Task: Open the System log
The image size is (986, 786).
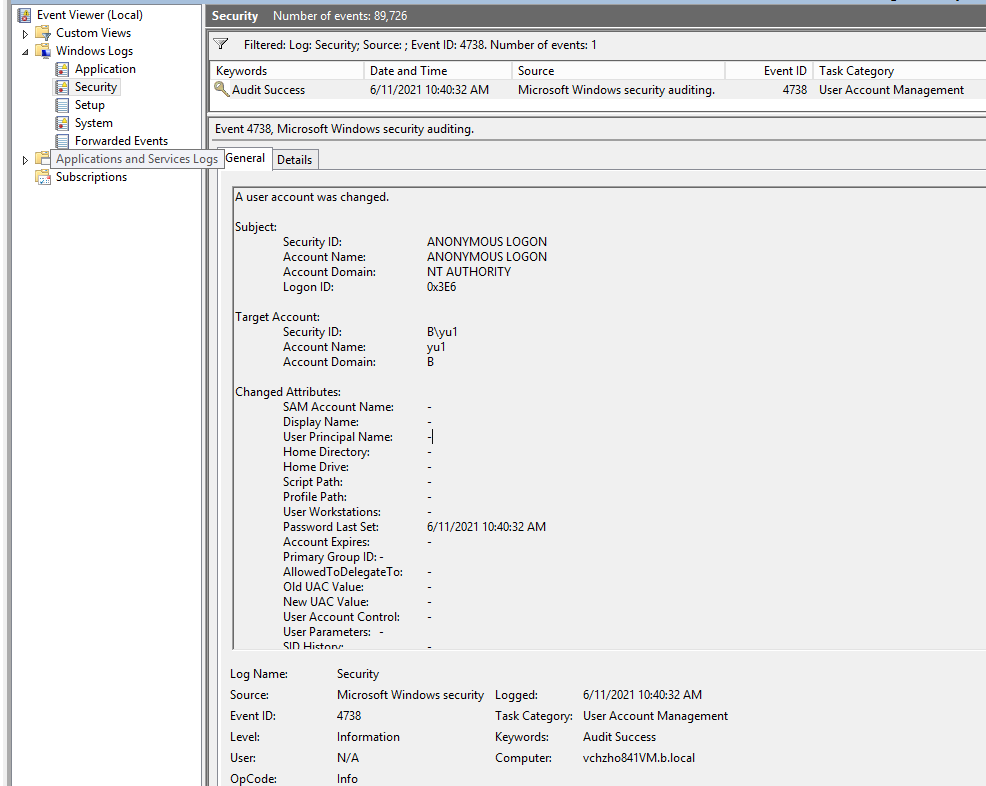Action: tap(94, 123)
